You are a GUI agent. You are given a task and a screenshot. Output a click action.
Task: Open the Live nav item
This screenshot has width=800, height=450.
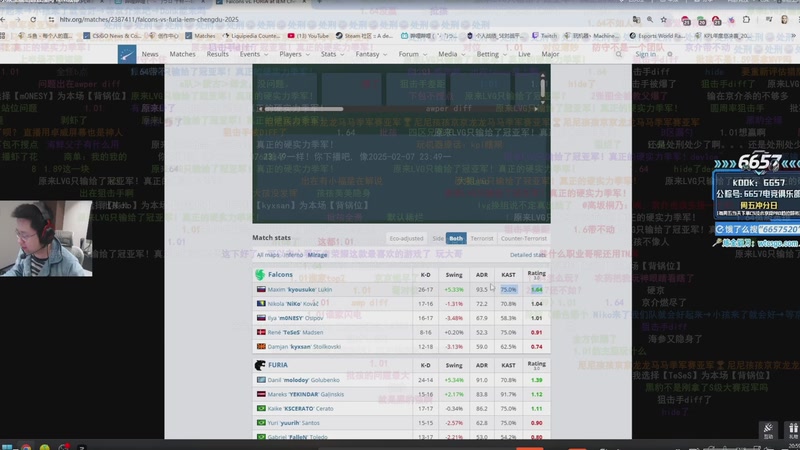click(x=524, y=54)
